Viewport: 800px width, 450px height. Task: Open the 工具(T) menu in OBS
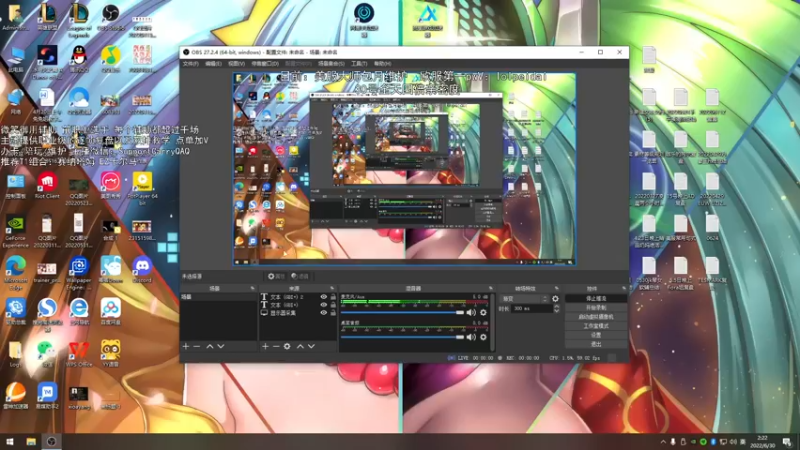[x=359, y=64]
